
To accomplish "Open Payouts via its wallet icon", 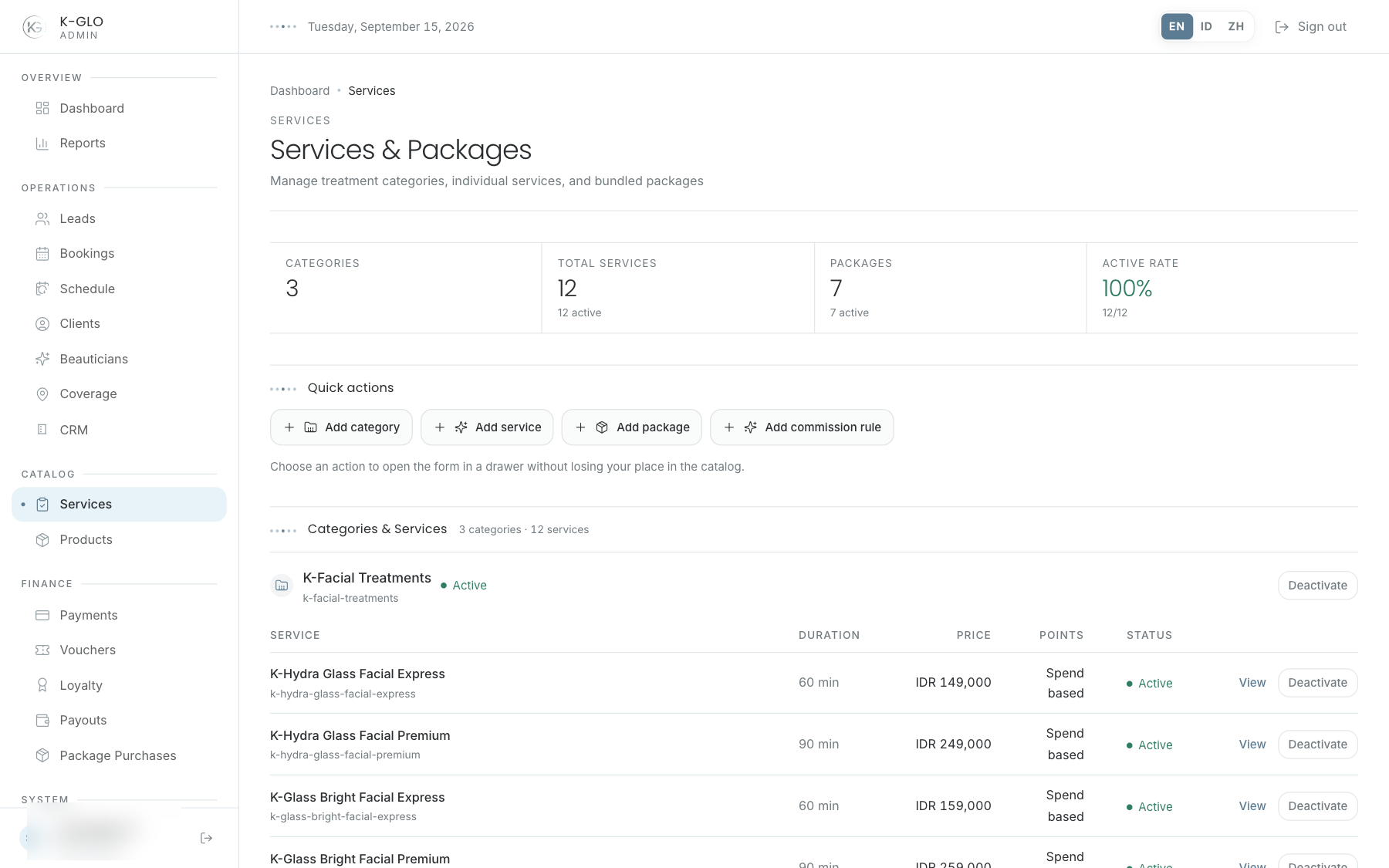I will pyautogui.click(x=42, y=721).
